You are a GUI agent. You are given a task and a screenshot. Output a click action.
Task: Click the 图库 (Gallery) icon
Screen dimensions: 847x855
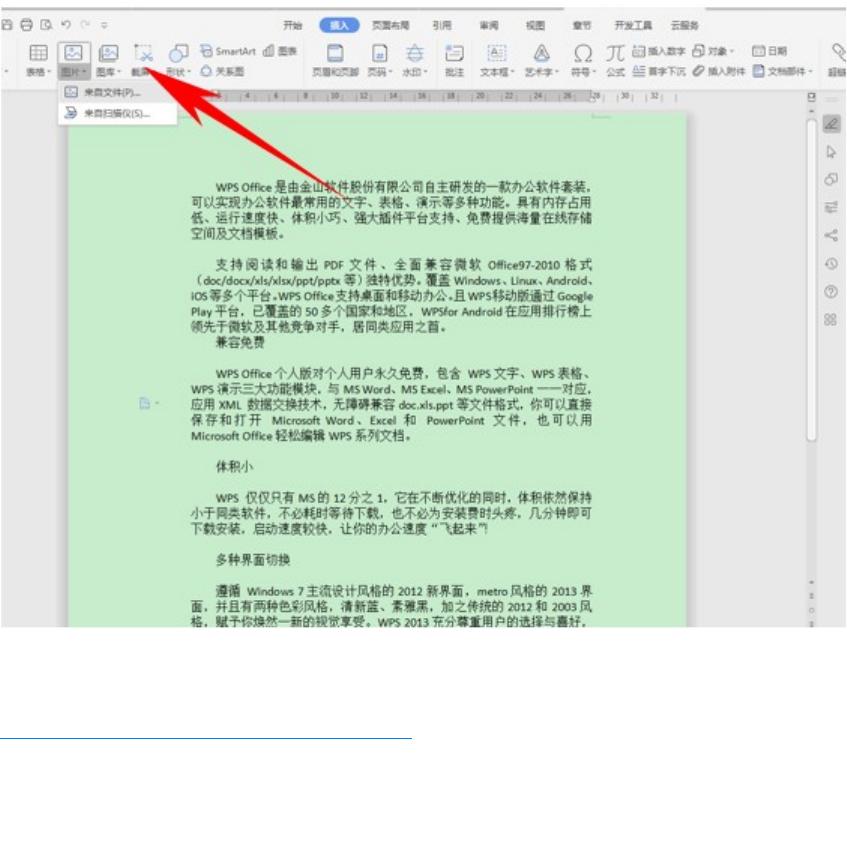tap(109, 53)
